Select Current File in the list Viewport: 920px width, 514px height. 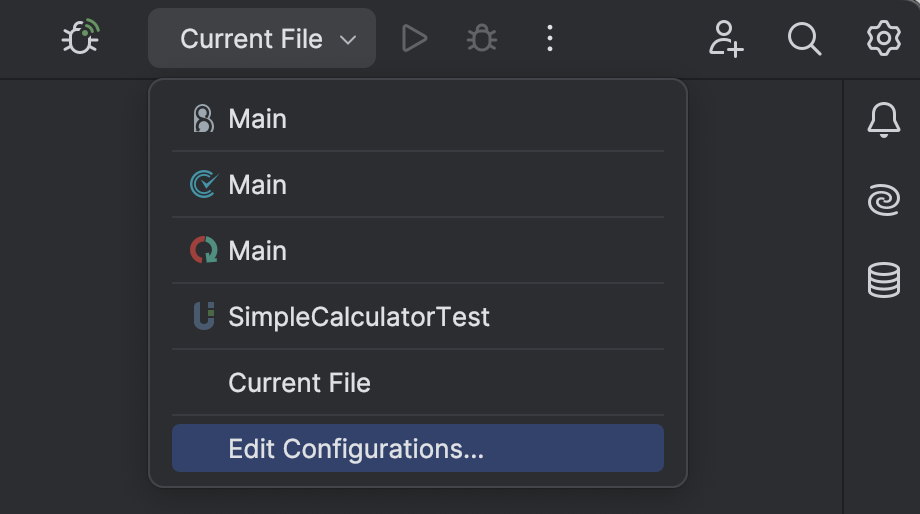(418, 383)
